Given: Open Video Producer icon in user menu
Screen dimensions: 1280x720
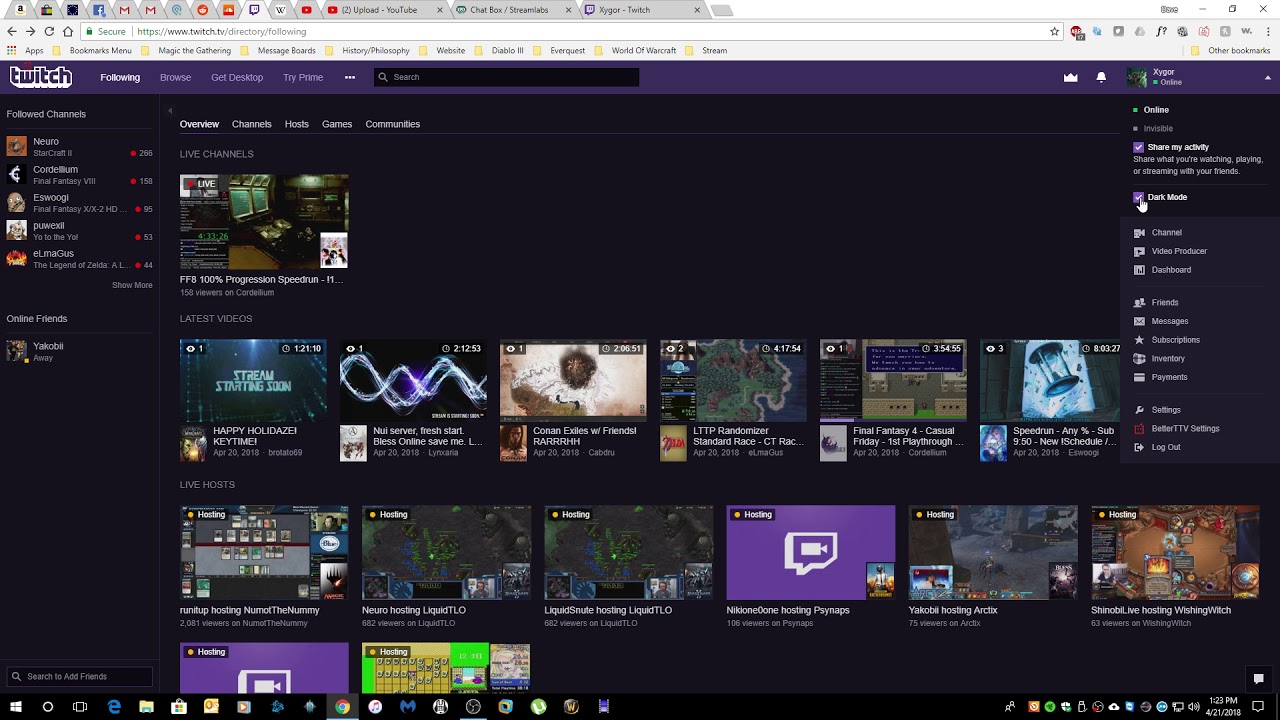Looking at the screenshot, I should (1139, 251).
